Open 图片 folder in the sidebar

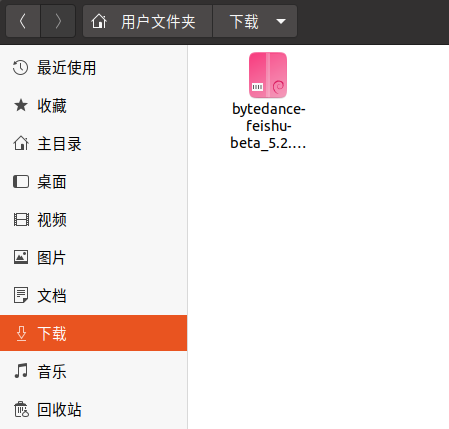click(x=93, y=258)
